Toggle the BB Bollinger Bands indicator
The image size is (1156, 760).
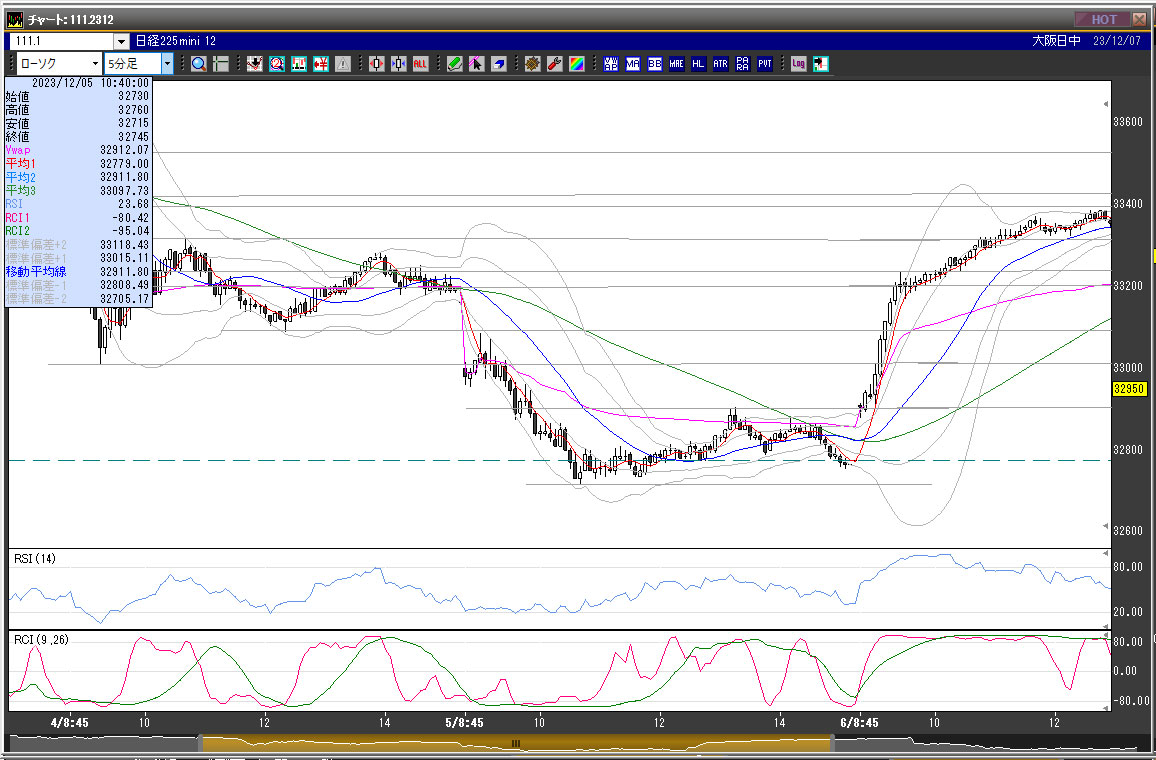pos(655,64)
